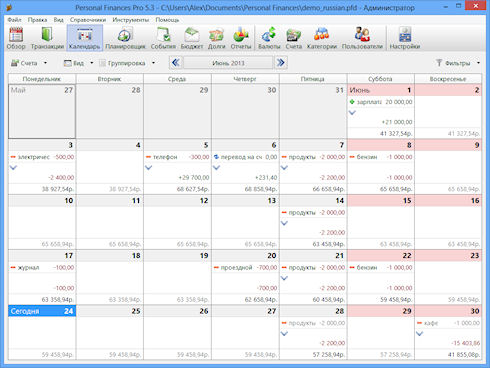Open the Пользователи users icon
490x368 pixels.
click(362, 38)
